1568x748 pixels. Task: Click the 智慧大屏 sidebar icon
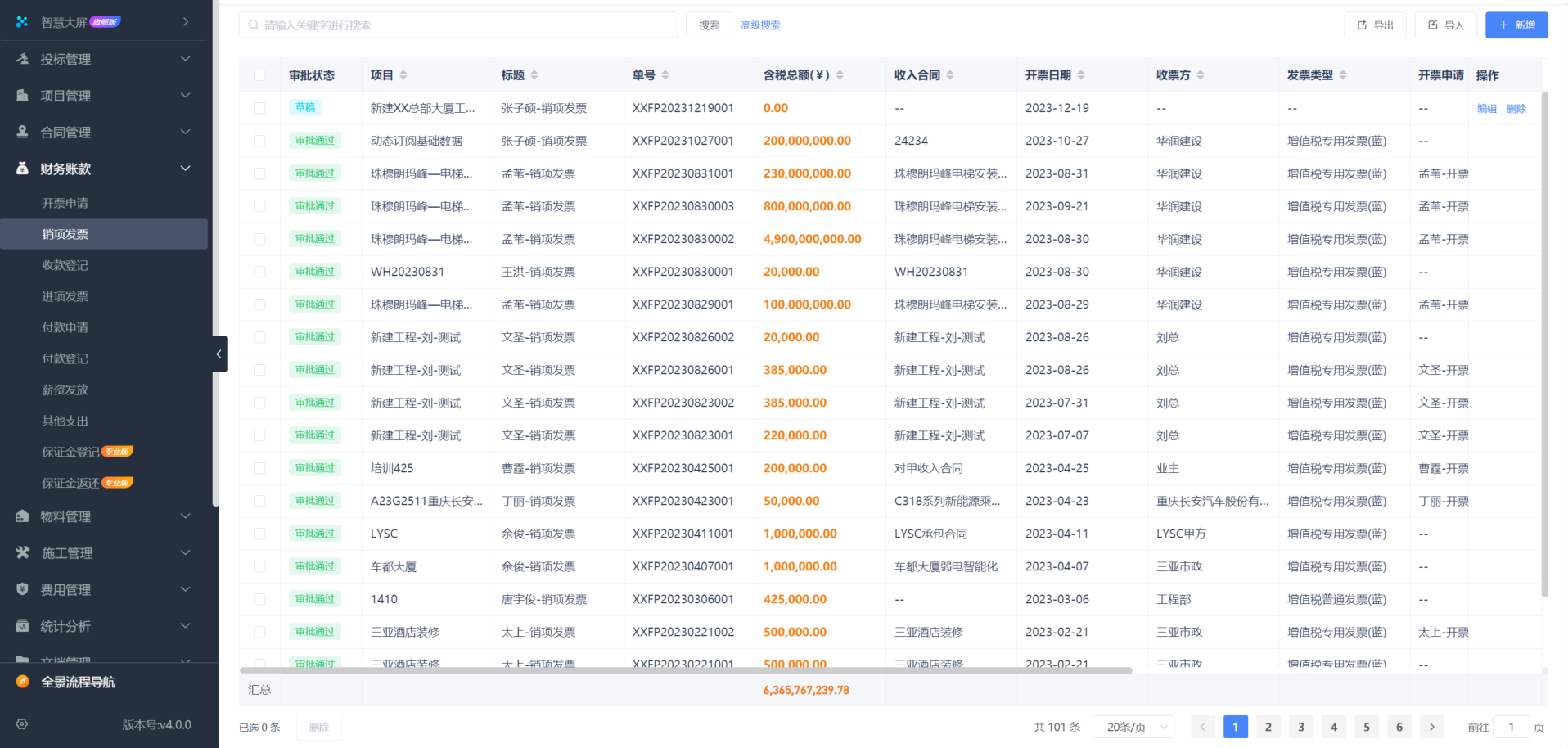click(22, 22)
